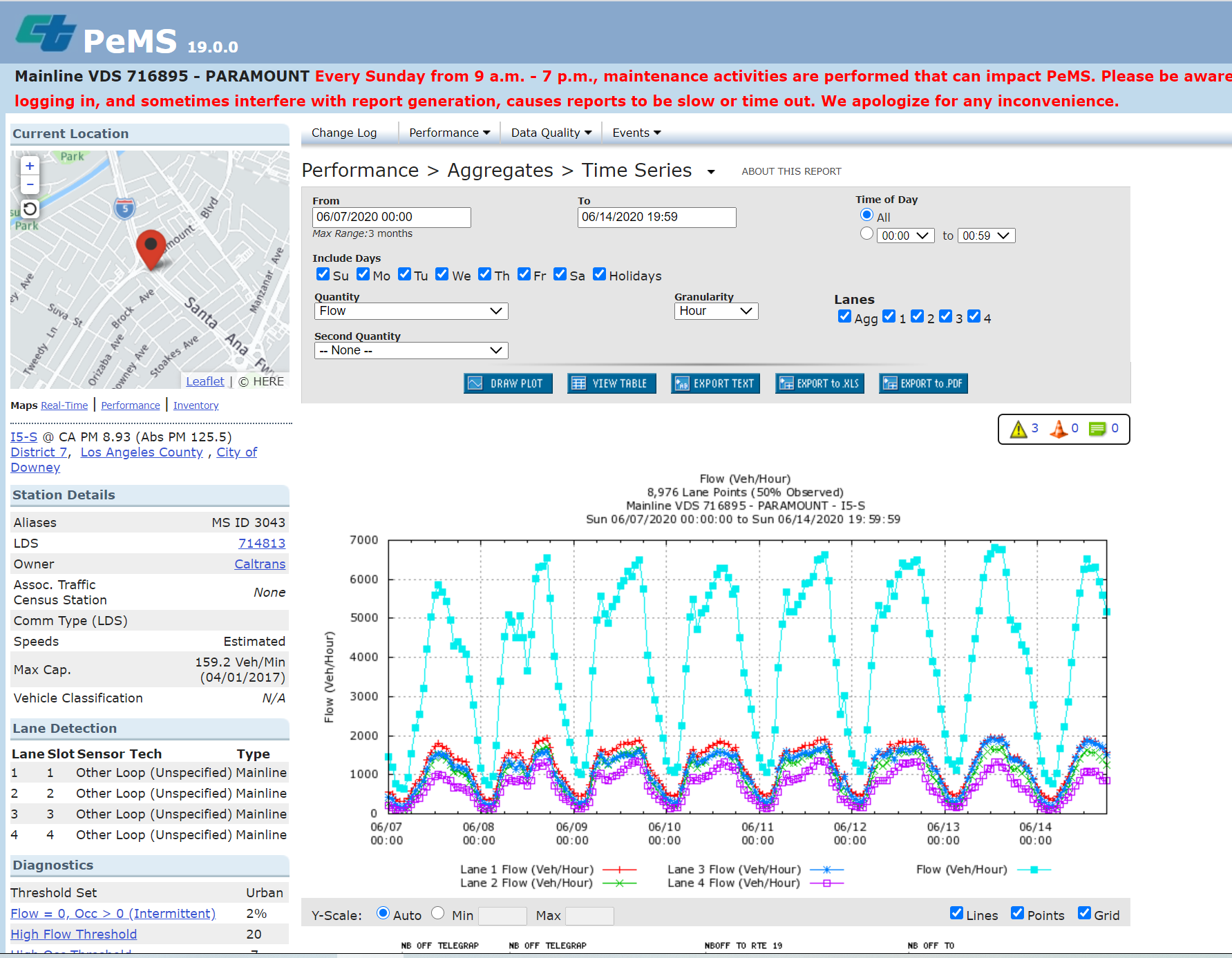Open the Second Quantity dropdown

click(411, 351)
